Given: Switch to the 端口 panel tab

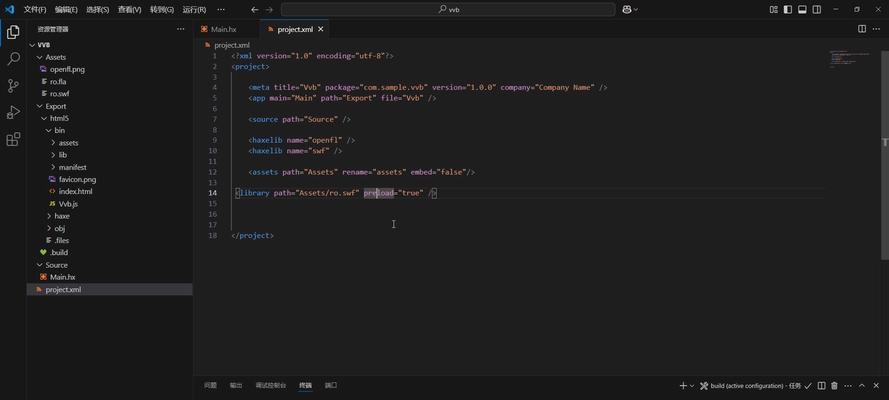Looking at the screenshot, I should pos(331,385).
